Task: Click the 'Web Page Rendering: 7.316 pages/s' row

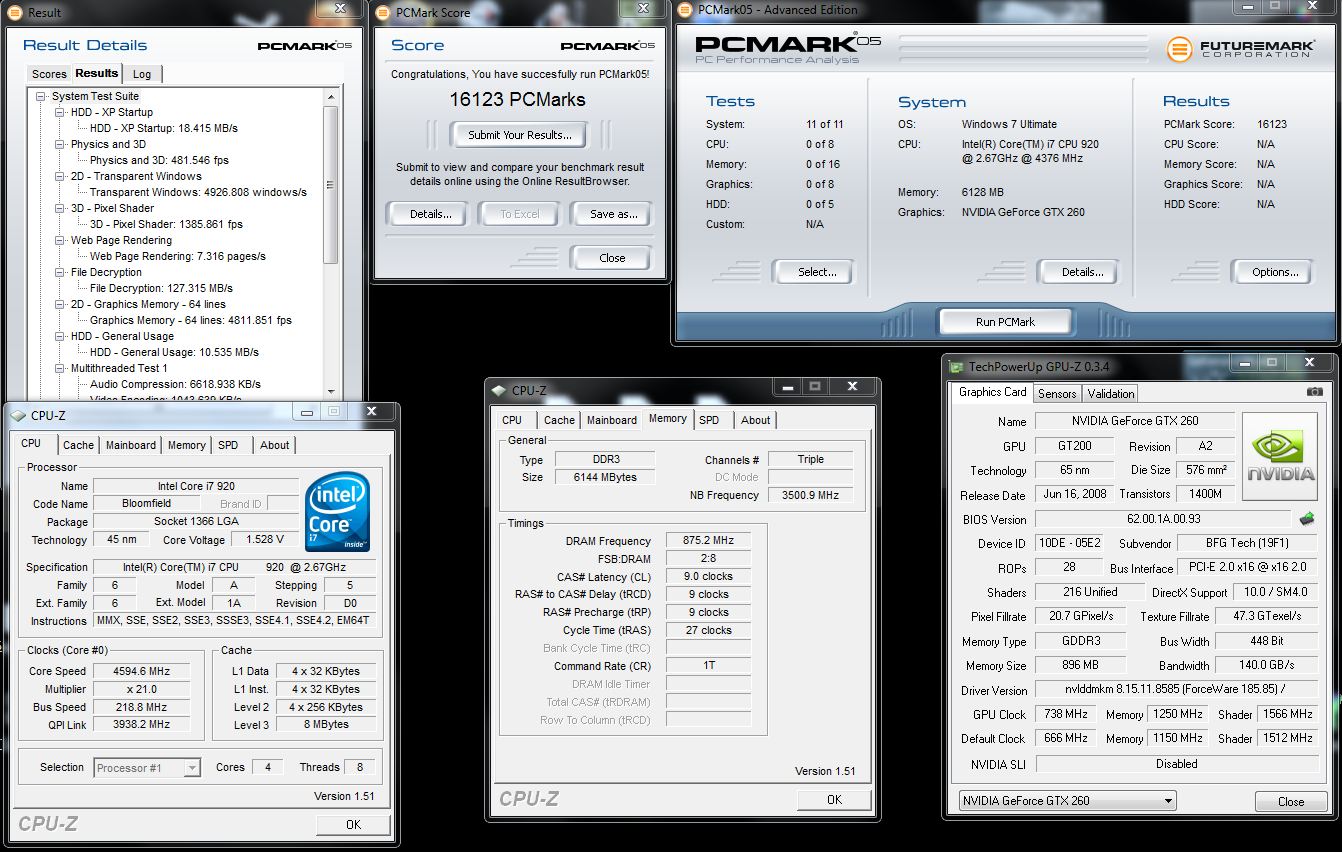Action: [178, 256]
